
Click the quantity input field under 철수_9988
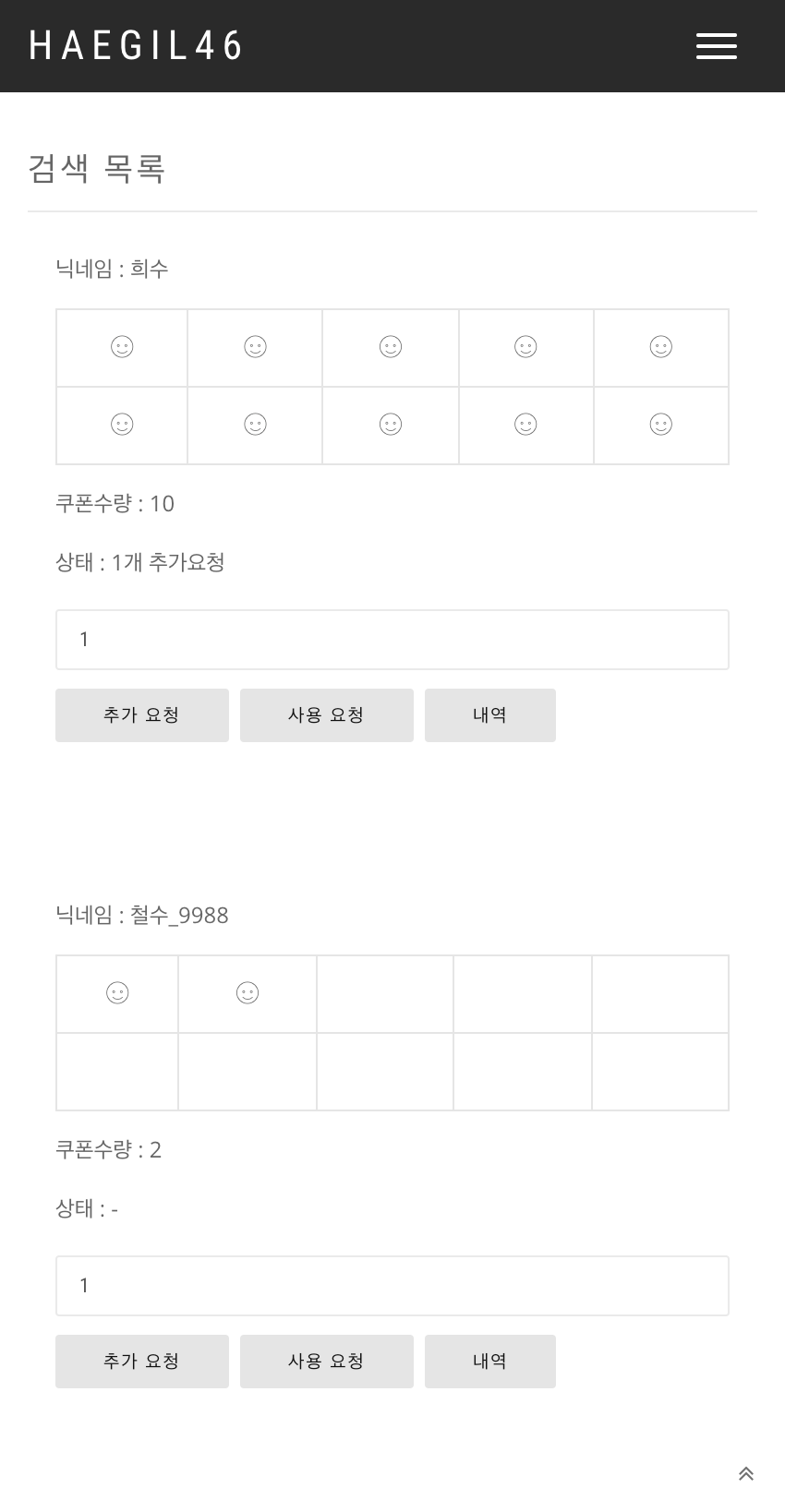point(392,1285)
